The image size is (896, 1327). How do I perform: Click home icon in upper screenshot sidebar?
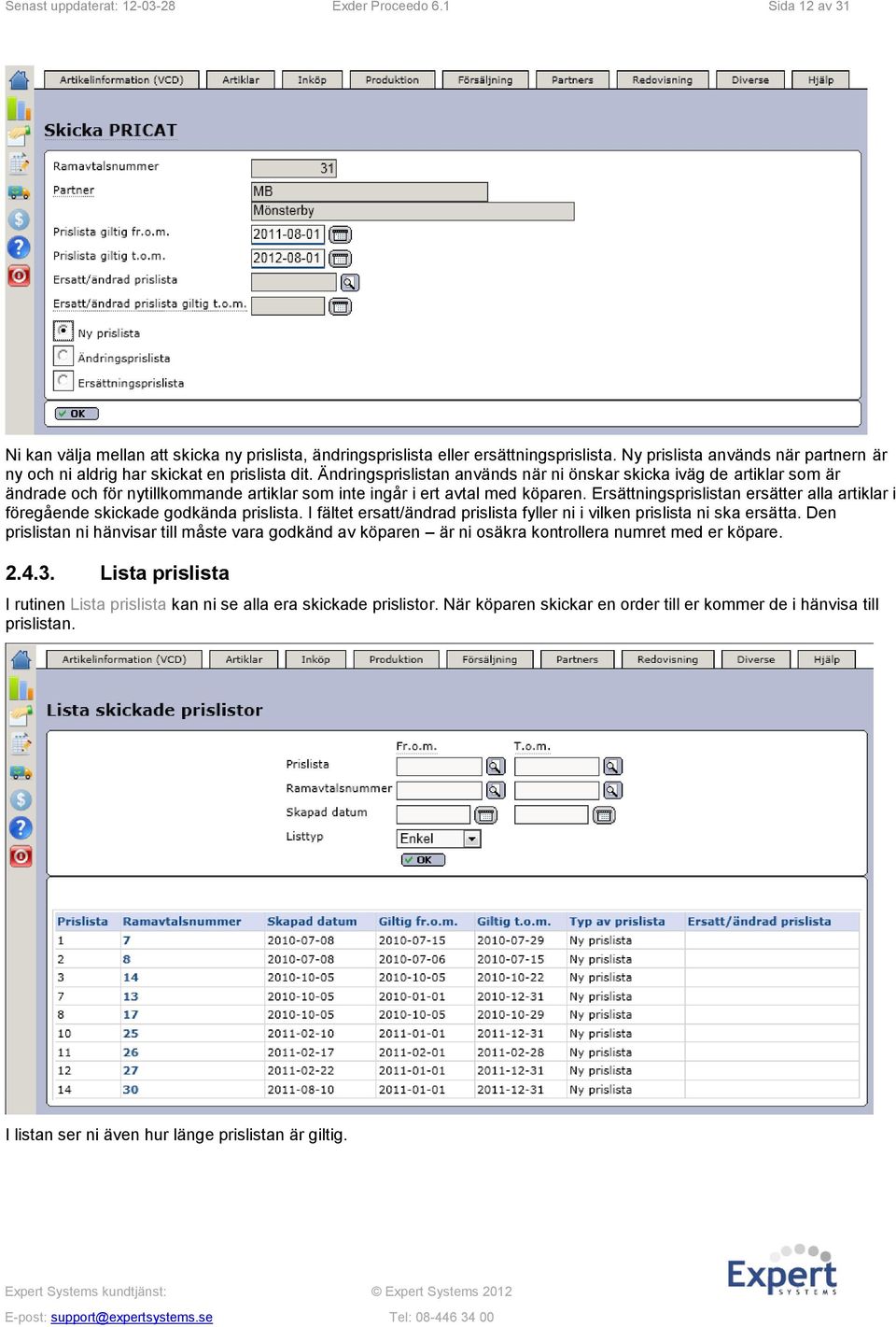[19, 80]
